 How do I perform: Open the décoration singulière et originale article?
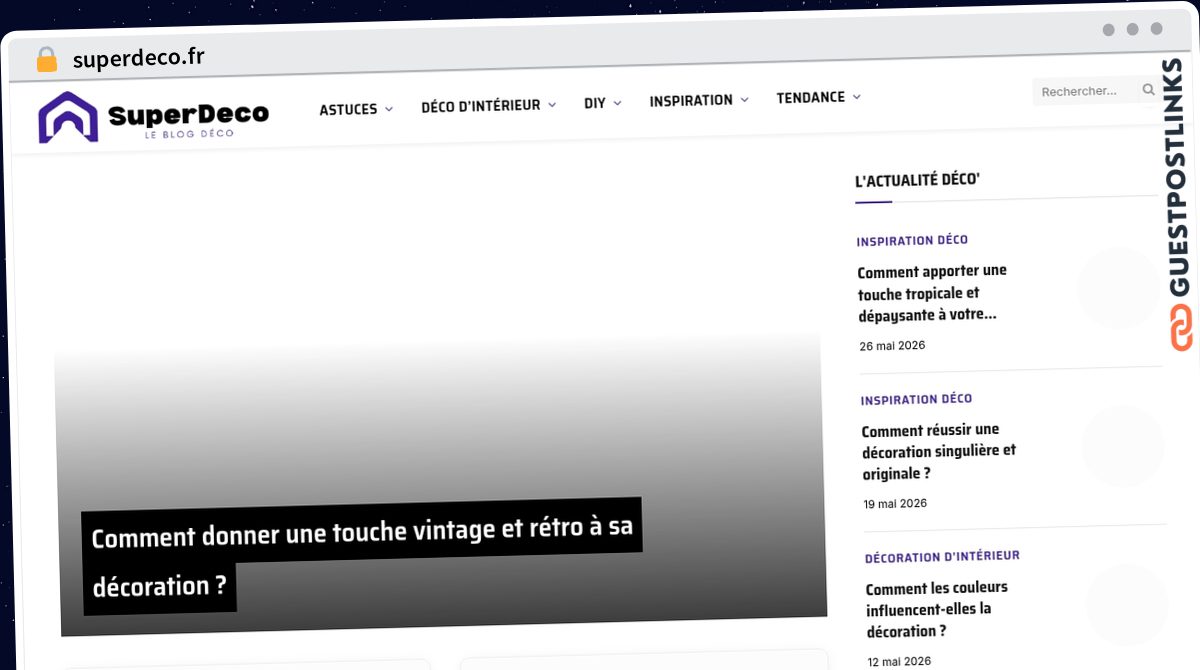(x=938, y=451)
